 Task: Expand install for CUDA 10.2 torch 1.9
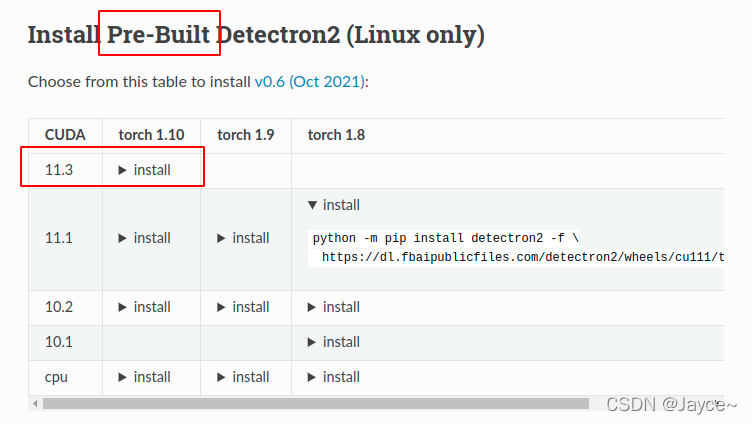pos(243,307)
